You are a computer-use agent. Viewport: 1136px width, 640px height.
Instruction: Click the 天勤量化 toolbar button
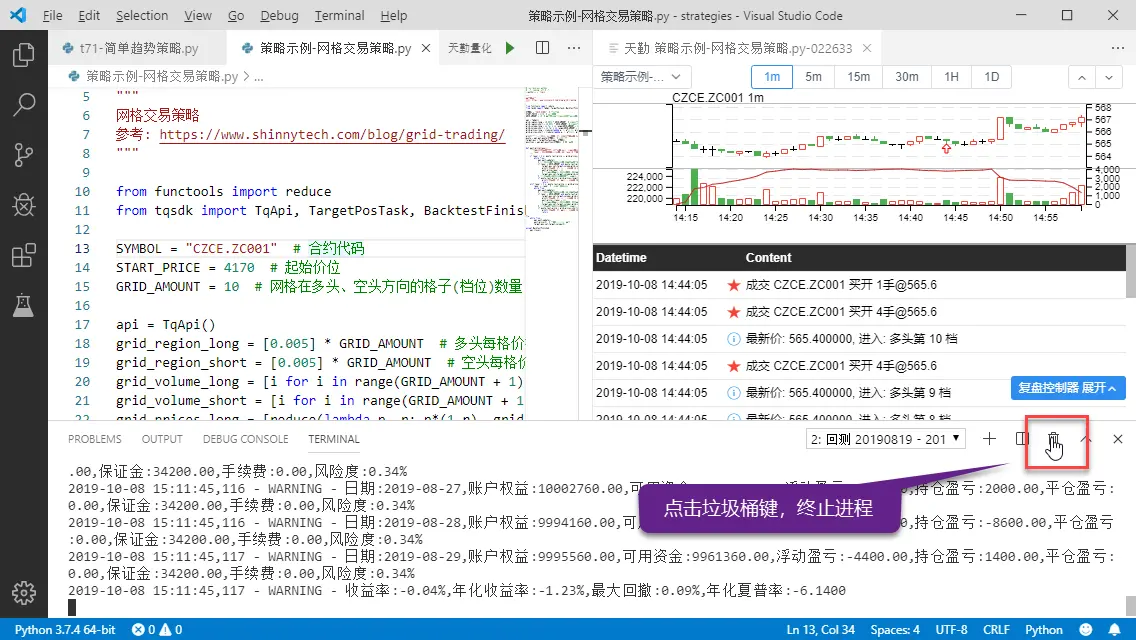point(469,48)
